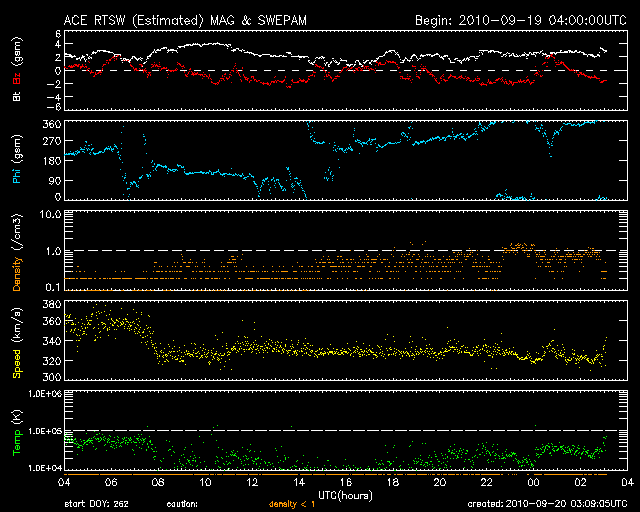Click the 320 tick on the Speed axis
The width and height of the screenshot is (640, 512).
pyautogui.click(x=52, y=361)
